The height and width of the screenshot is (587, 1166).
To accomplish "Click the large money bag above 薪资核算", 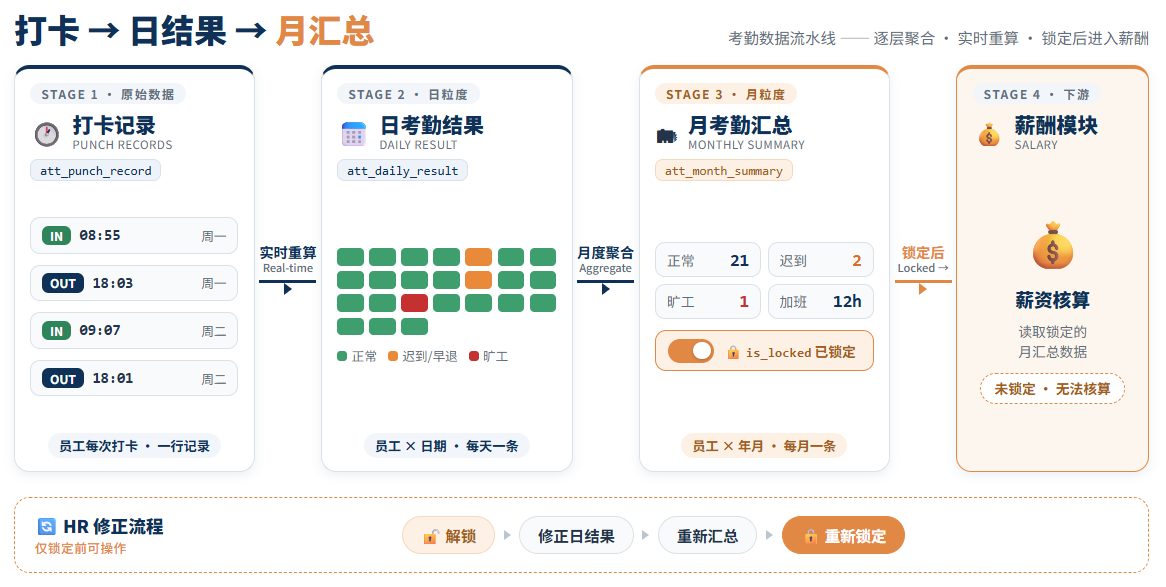I will (x=1052, y=246).
